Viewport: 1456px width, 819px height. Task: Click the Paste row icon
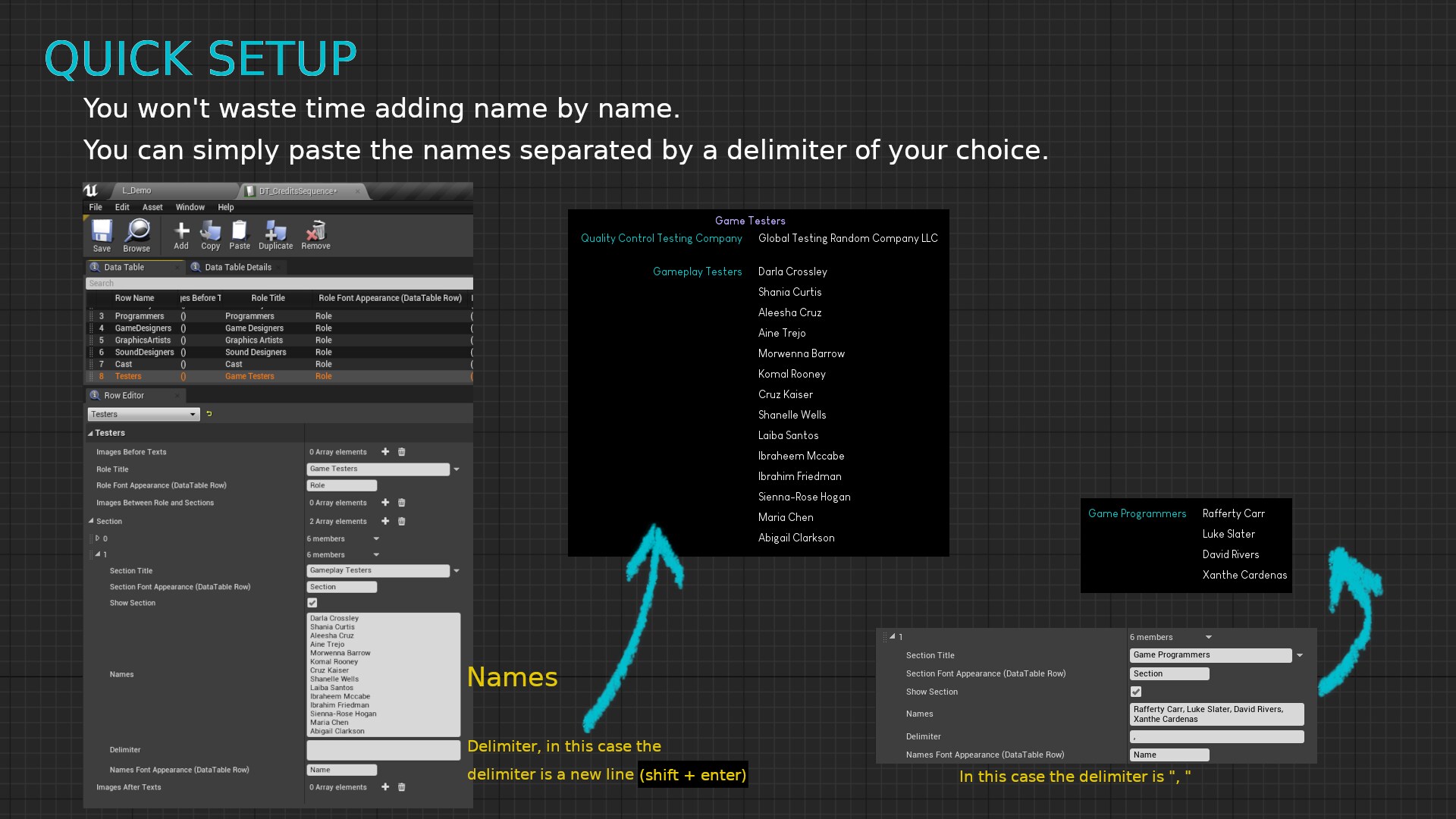pyautogui.click(x=240, y=231)
